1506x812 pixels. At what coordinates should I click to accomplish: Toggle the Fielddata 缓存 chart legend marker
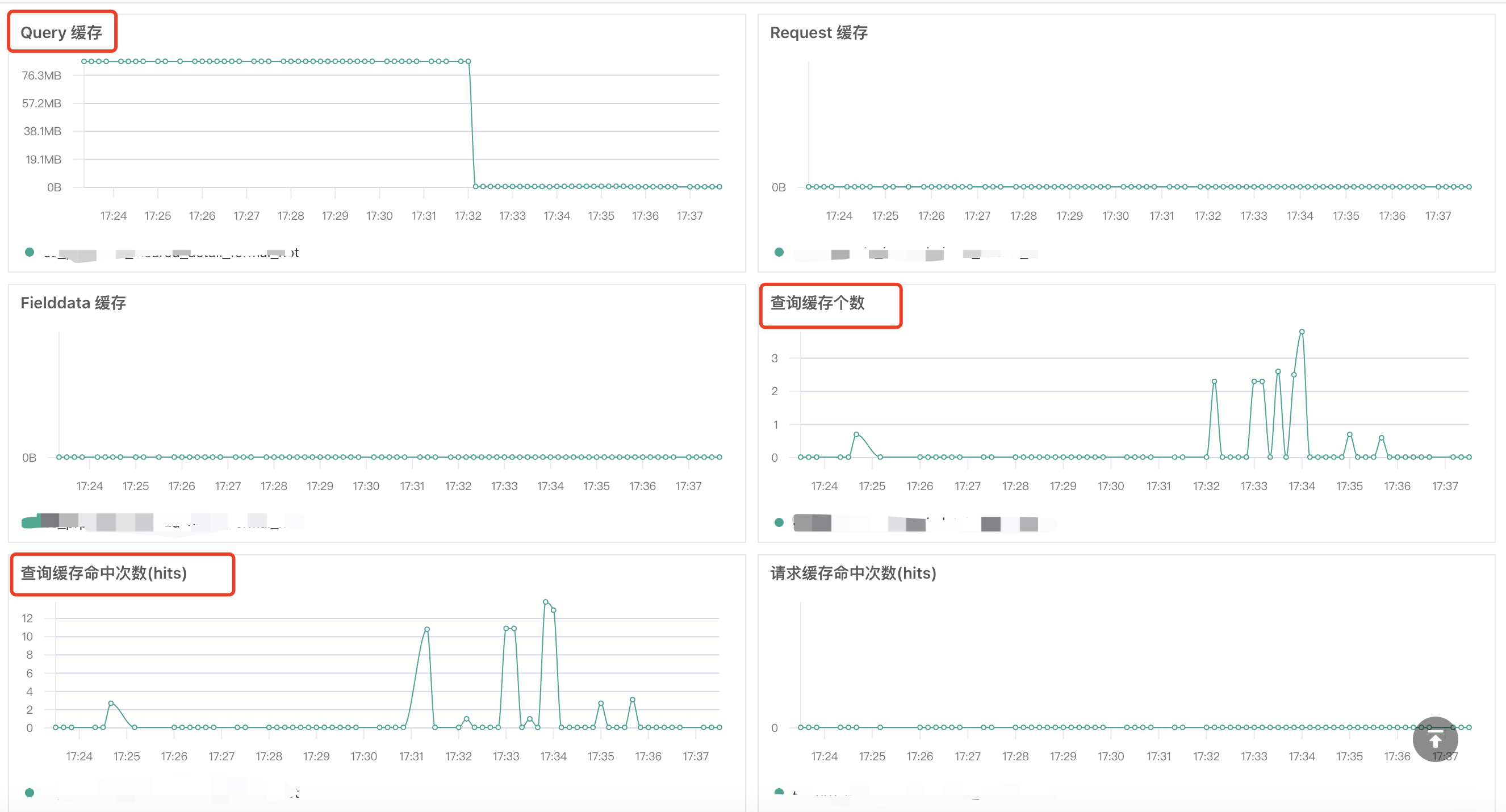click(x=31, y=522)
